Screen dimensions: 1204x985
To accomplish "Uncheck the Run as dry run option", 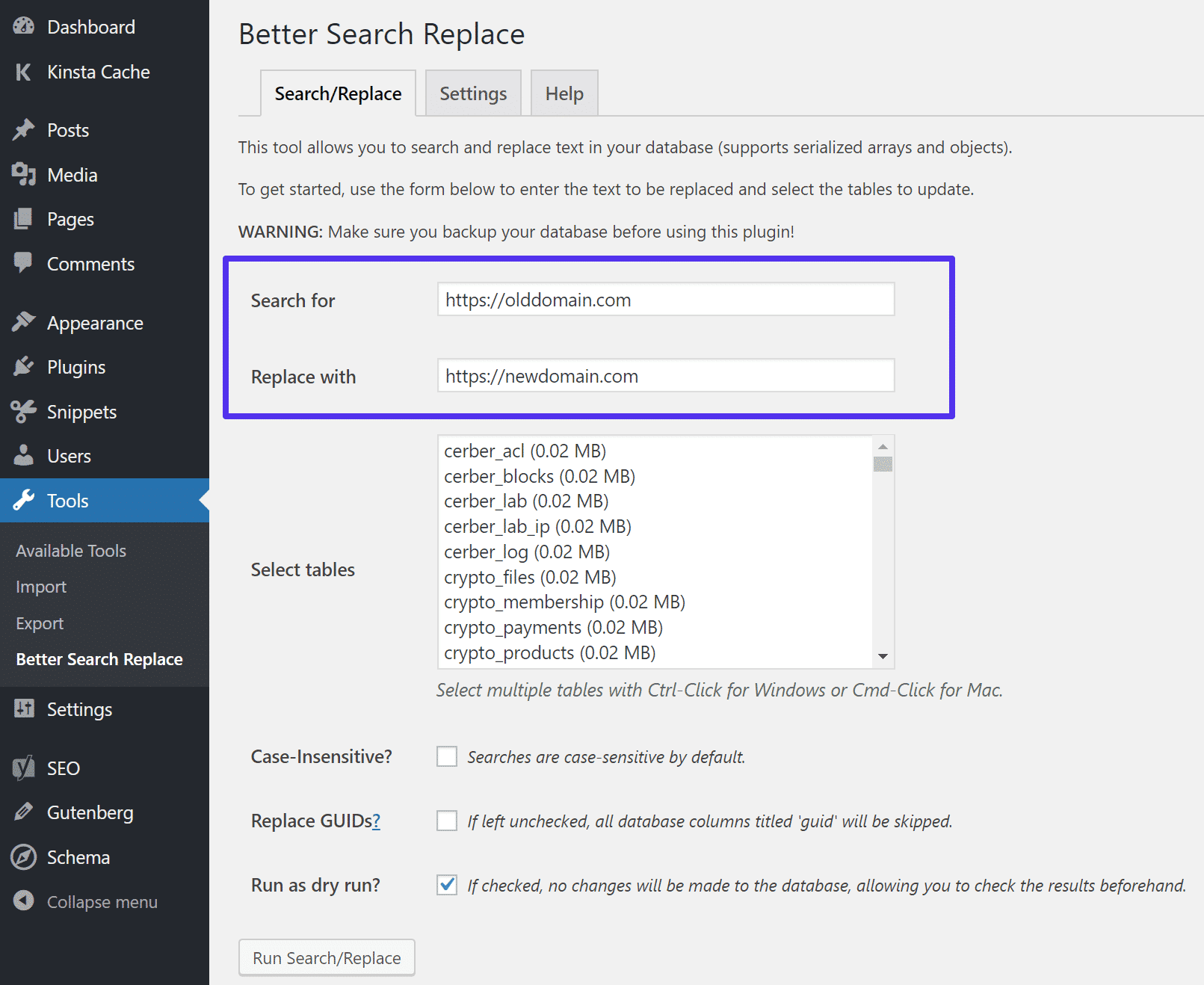I will click(446, 885).
